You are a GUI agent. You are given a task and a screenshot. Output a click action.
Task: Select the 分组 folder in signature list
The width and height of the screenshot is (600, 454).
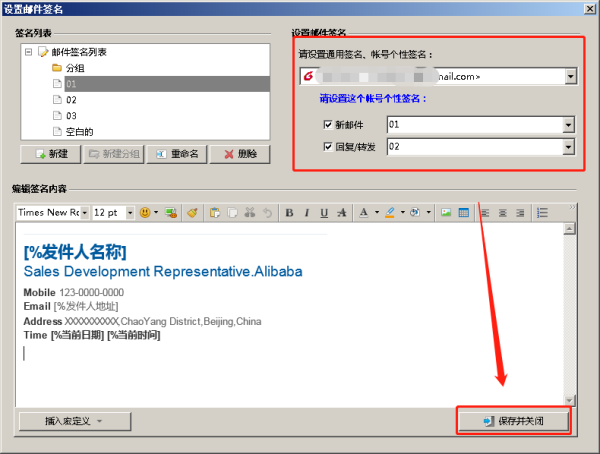click(75, 68)
